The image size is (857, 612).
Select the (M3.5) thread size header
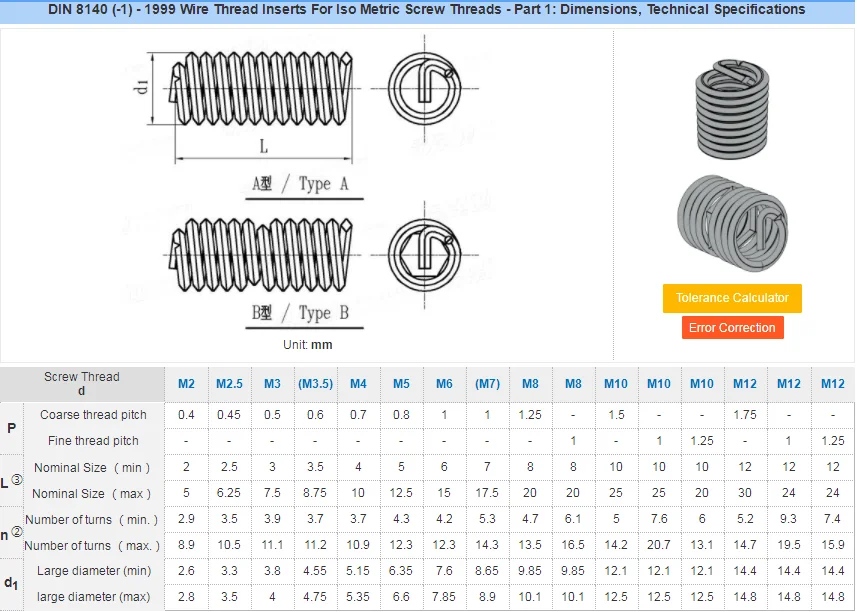(x=315, y=384)
